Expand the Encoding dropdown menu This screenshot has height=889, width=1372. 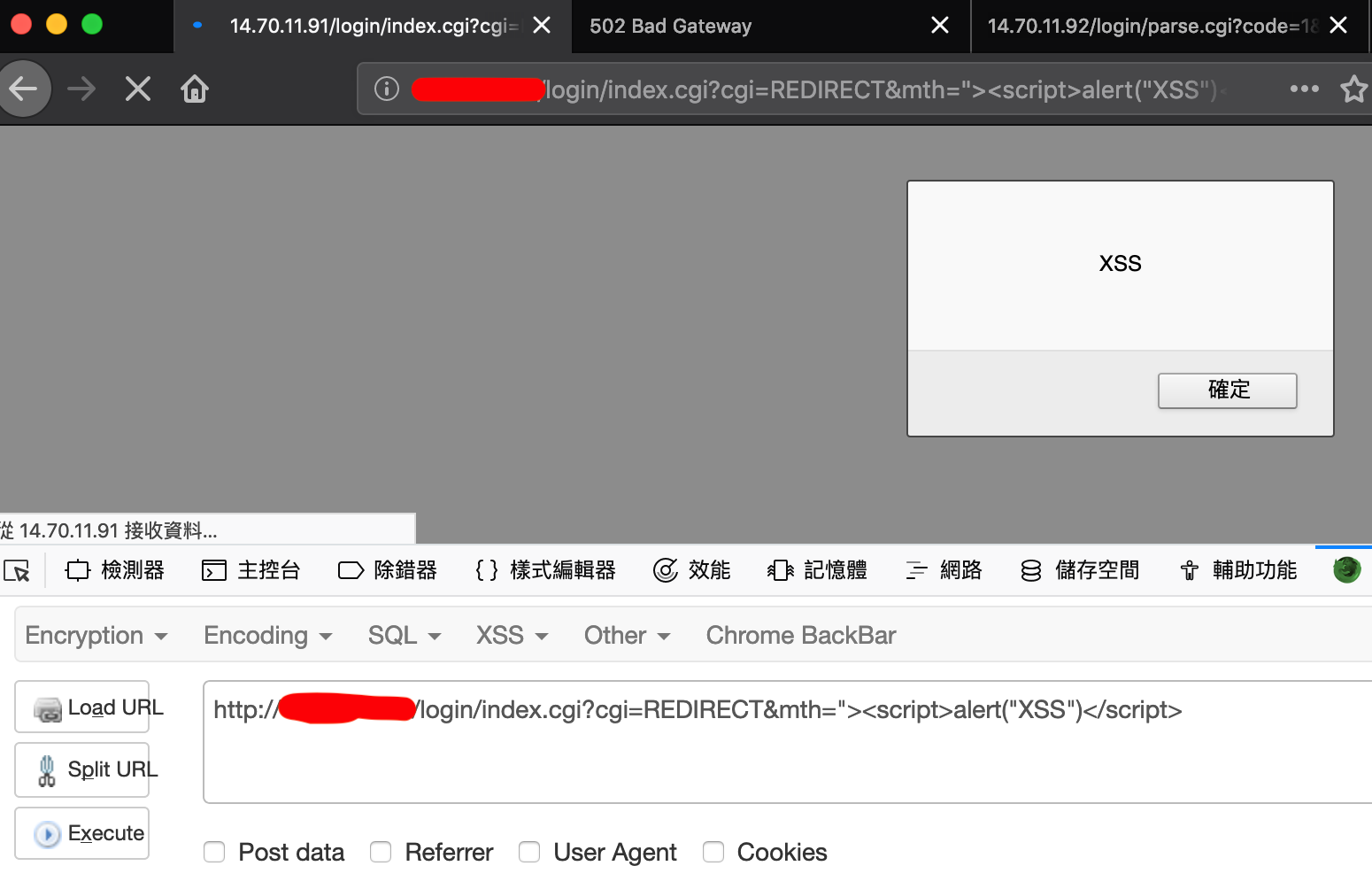click(x=268, y=636)
